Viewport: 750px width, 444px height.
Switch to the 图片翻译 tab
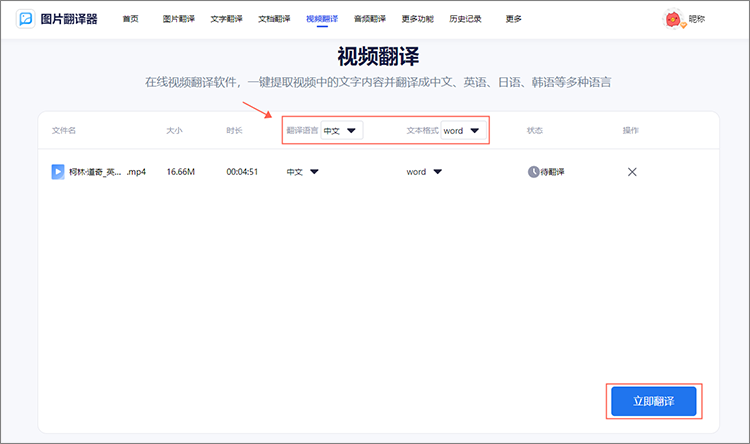pyautogui.click(x=178, y=19)
